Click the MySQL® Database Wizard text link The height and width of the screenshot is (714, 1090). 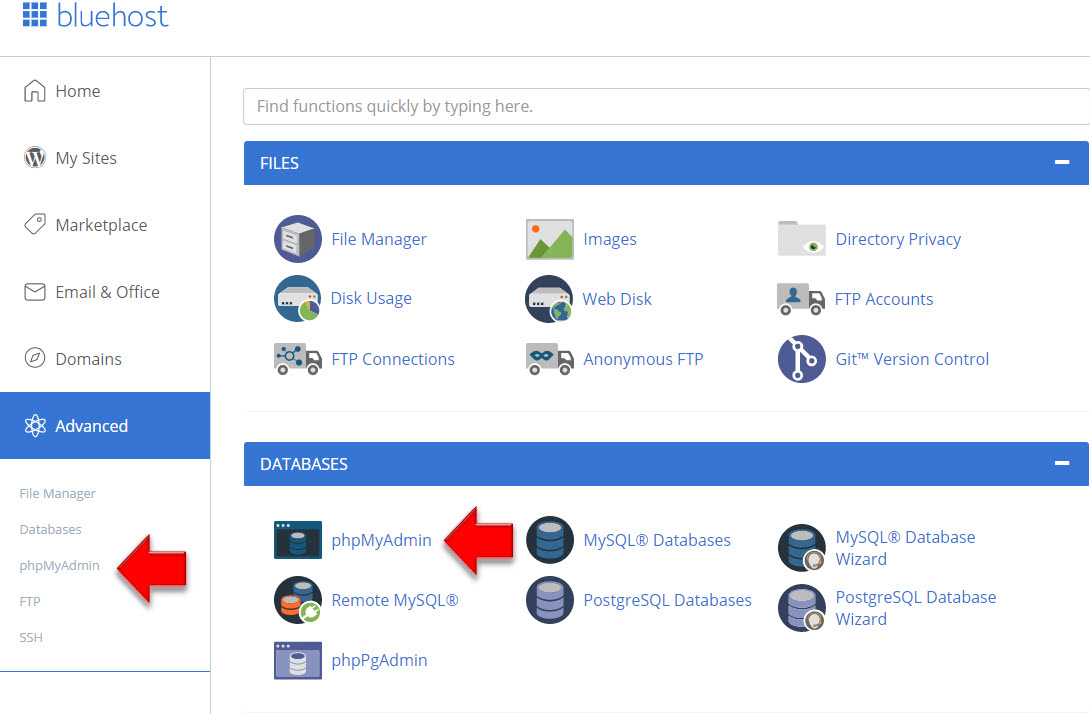(x=905, y=548)
